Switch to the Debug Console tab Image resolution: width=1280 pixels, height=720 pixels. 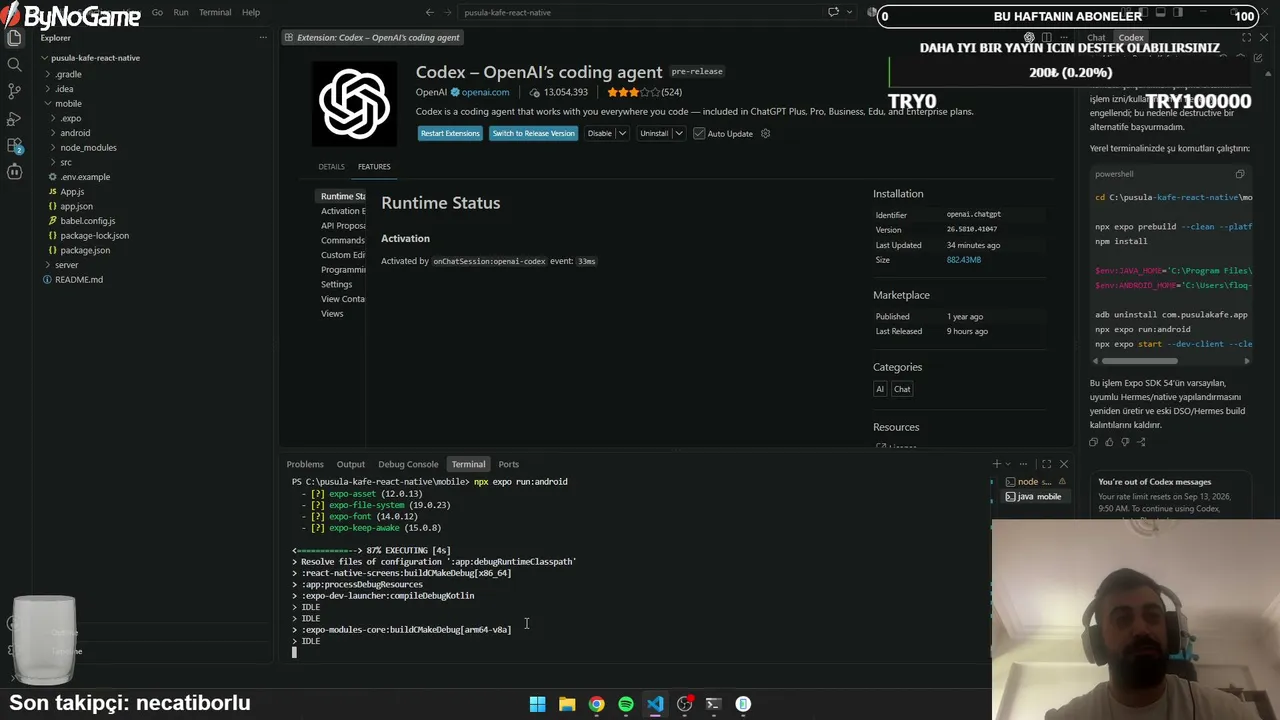click(x=408, y=464)
